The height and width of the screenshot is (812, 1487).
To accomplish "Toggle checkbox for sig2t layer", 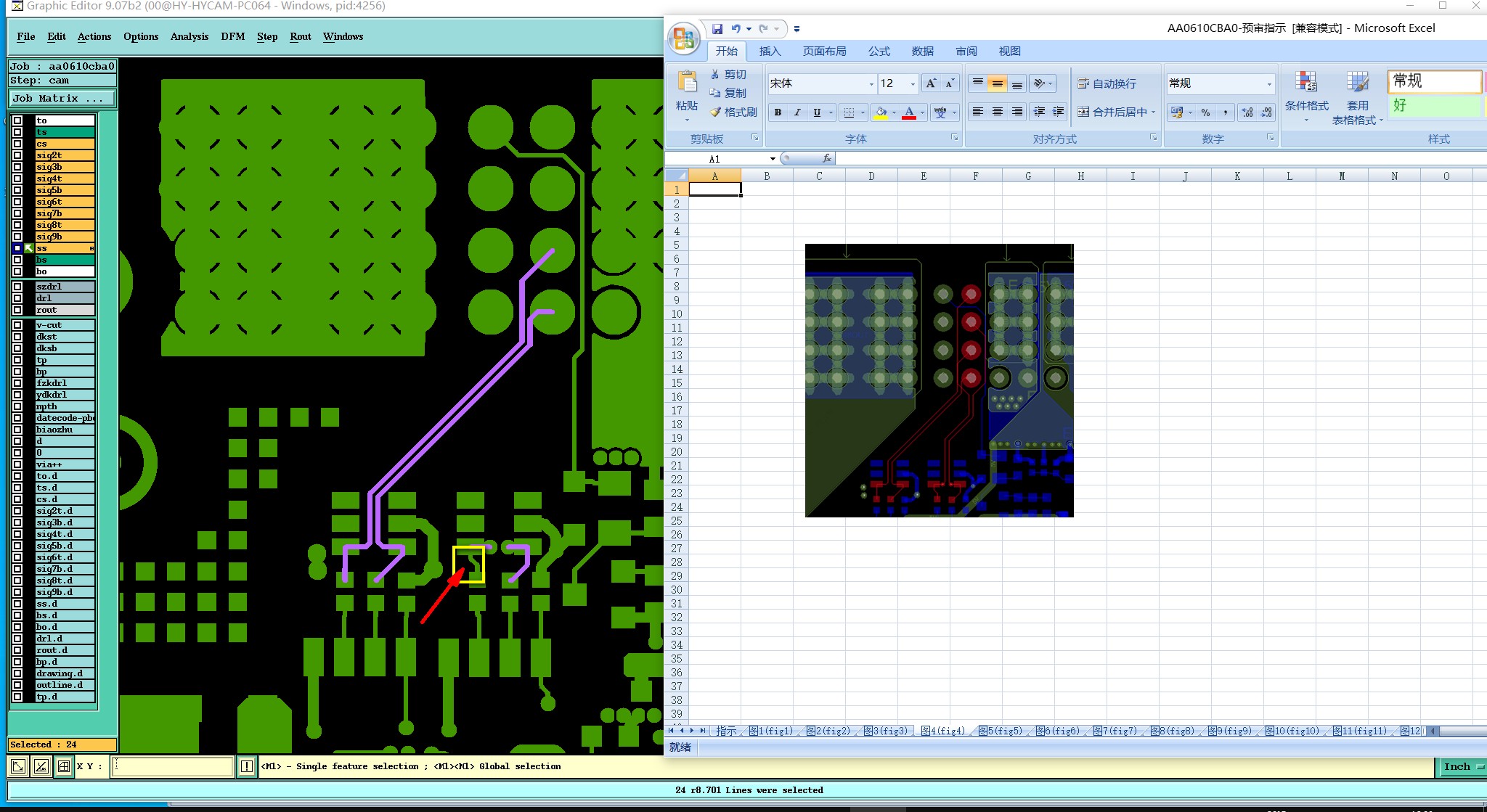I will (17, 155).
